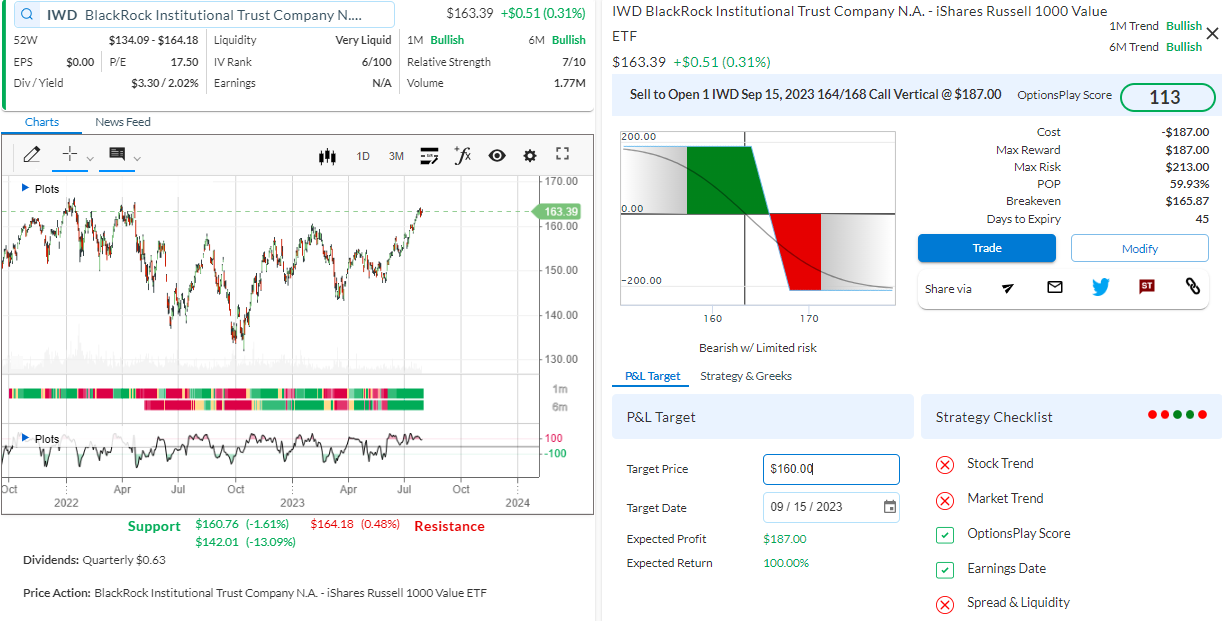Select the annotation comment tool

tap(117, 154)
